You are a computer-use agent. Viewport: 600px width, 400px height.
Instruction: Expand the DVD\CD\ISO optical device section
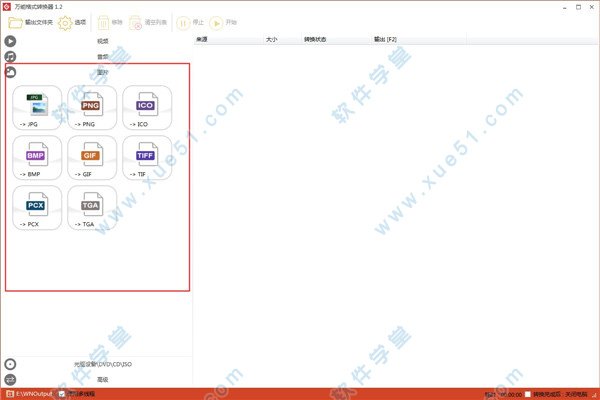tap(103, 364)
